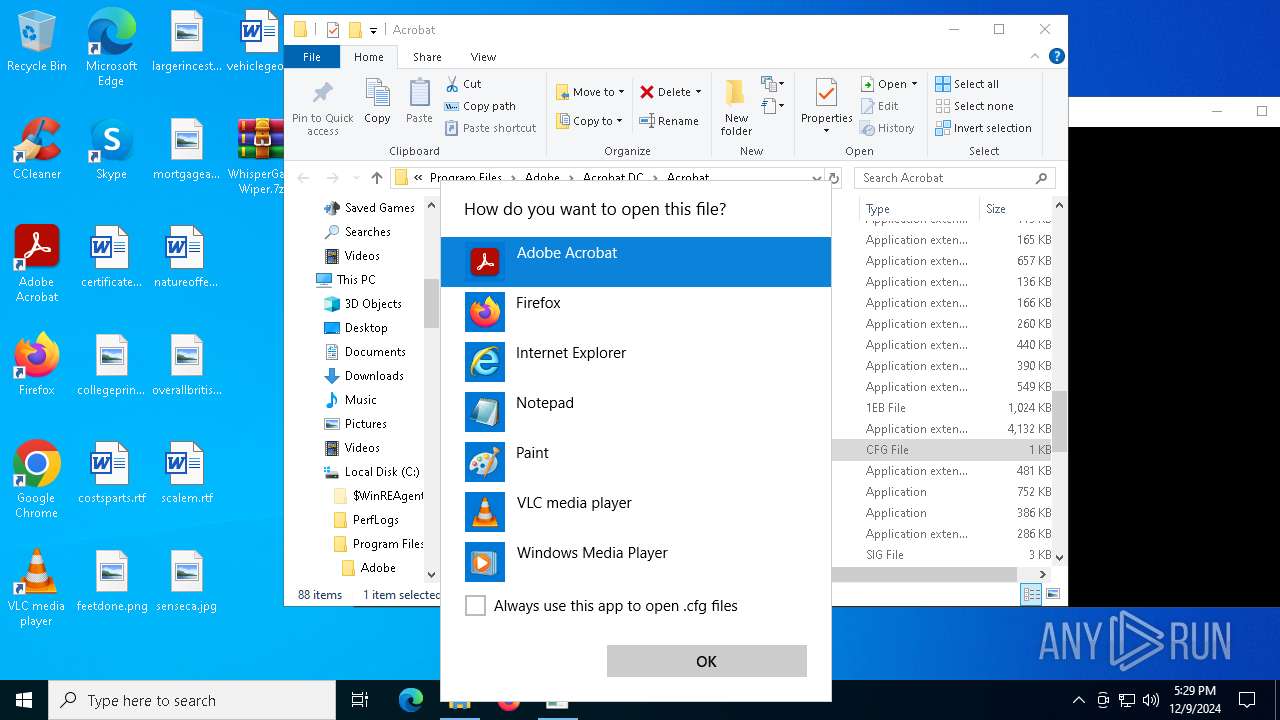This screenshot has height=720, width=1280.
Task: Open Google Chrome desktop shortcut
Action: (x=37, y=480)
